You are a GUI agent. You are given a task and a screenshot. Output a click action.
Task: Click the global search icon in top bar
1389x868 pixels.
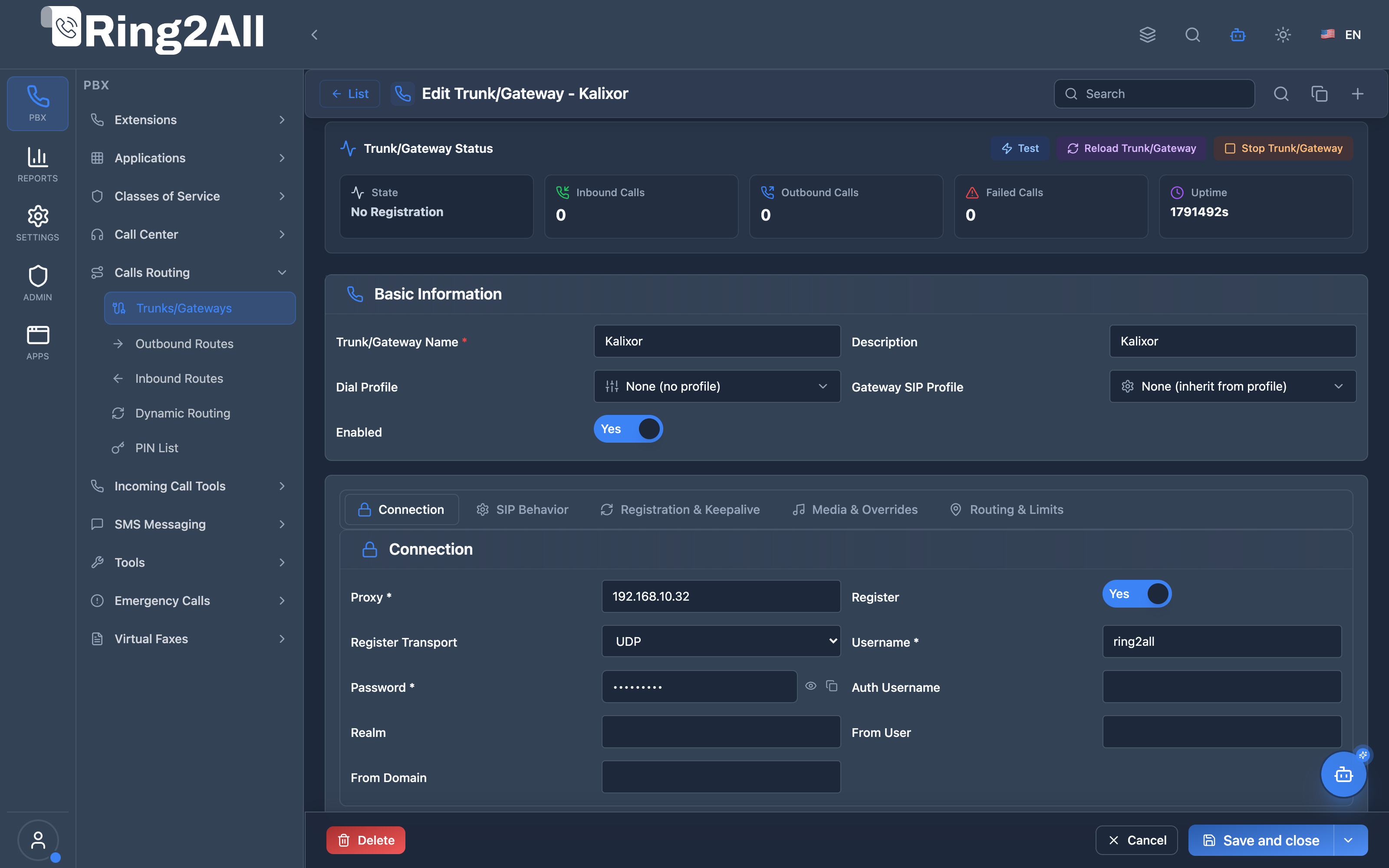pos(1193,34)
